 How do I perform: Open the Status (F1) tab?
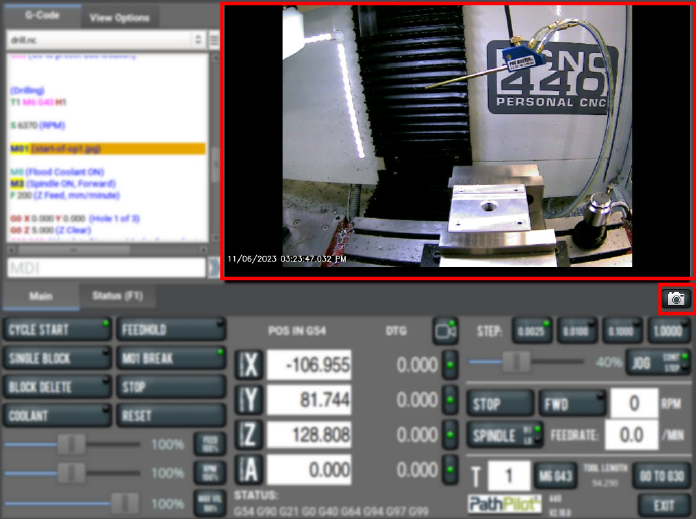tap(117, 296)
